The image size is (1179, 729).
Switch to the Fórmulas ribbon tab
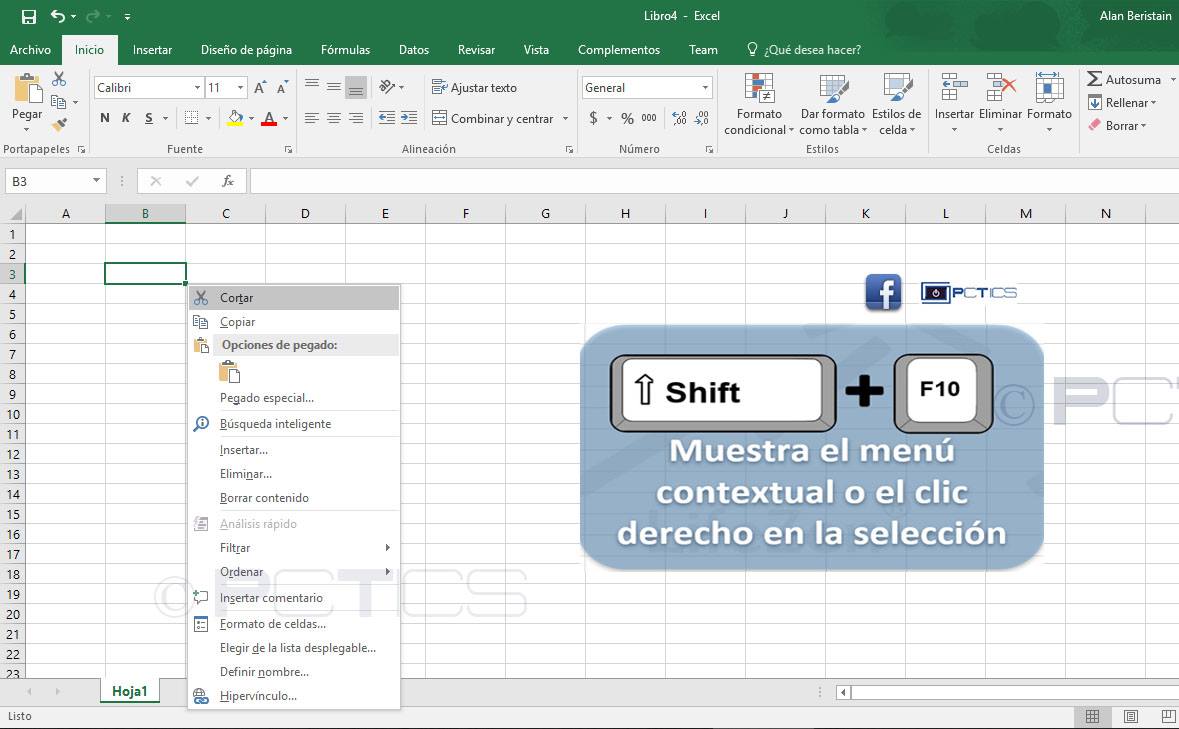tap(345, 50)
